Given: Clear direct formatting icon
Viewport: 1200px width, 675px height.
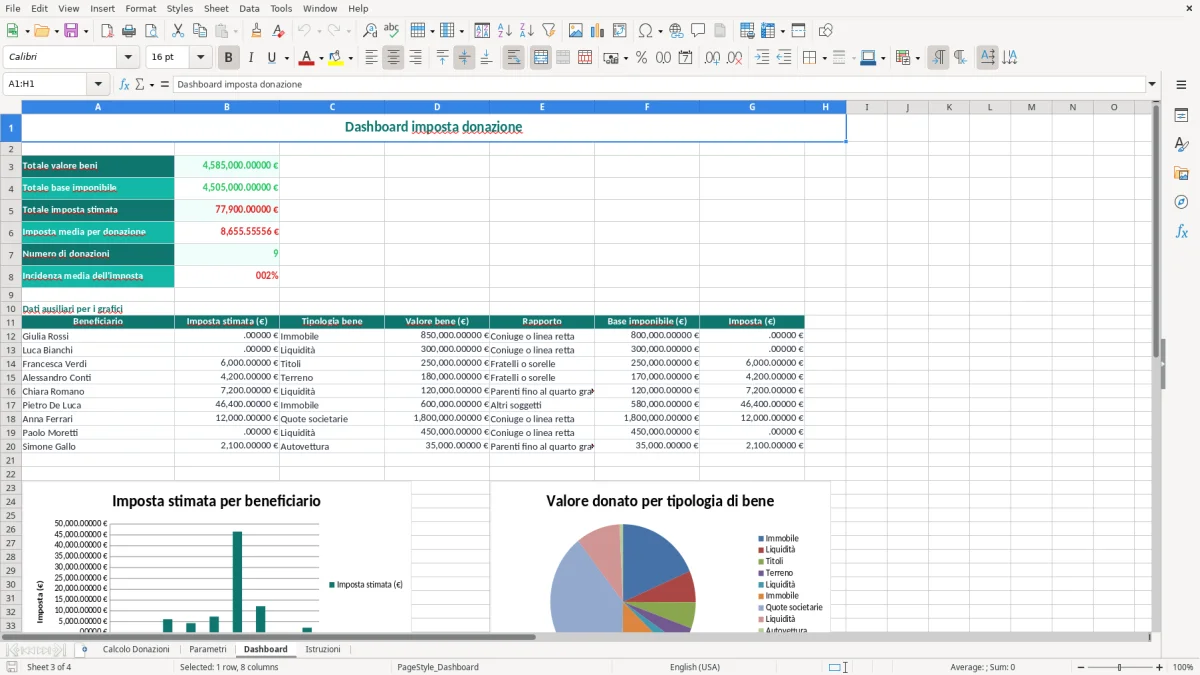Looking at the screenshot, I should coord(278,31).
